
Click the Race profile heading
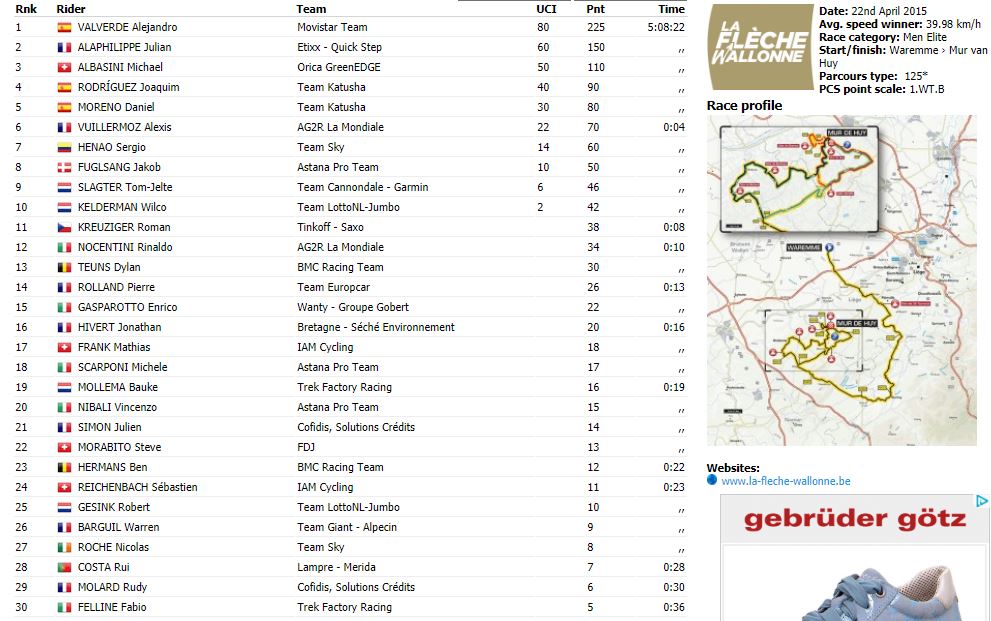(x=745, y=106)
